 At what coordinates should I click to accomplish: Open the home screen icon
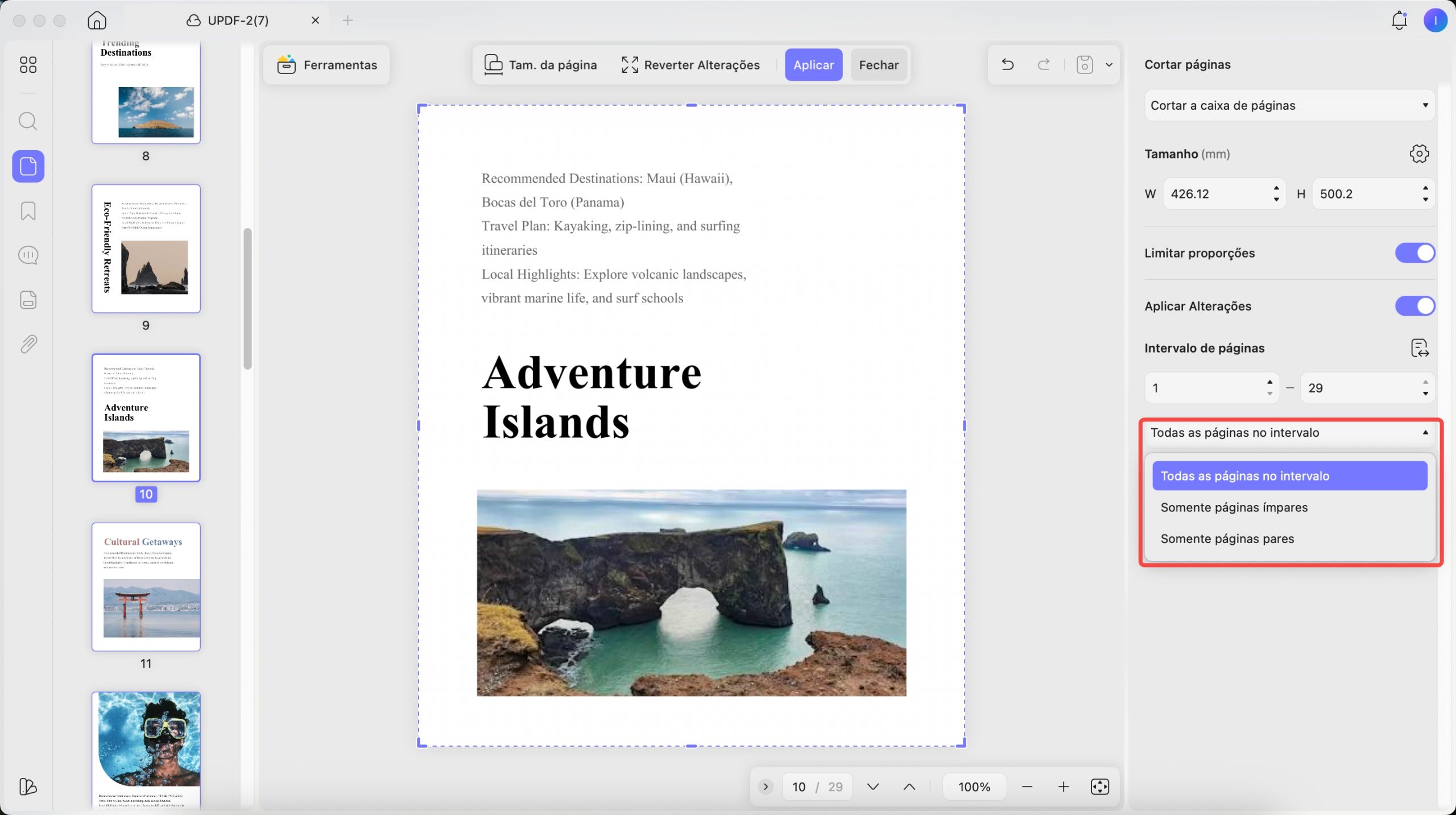tap(97, 20)
